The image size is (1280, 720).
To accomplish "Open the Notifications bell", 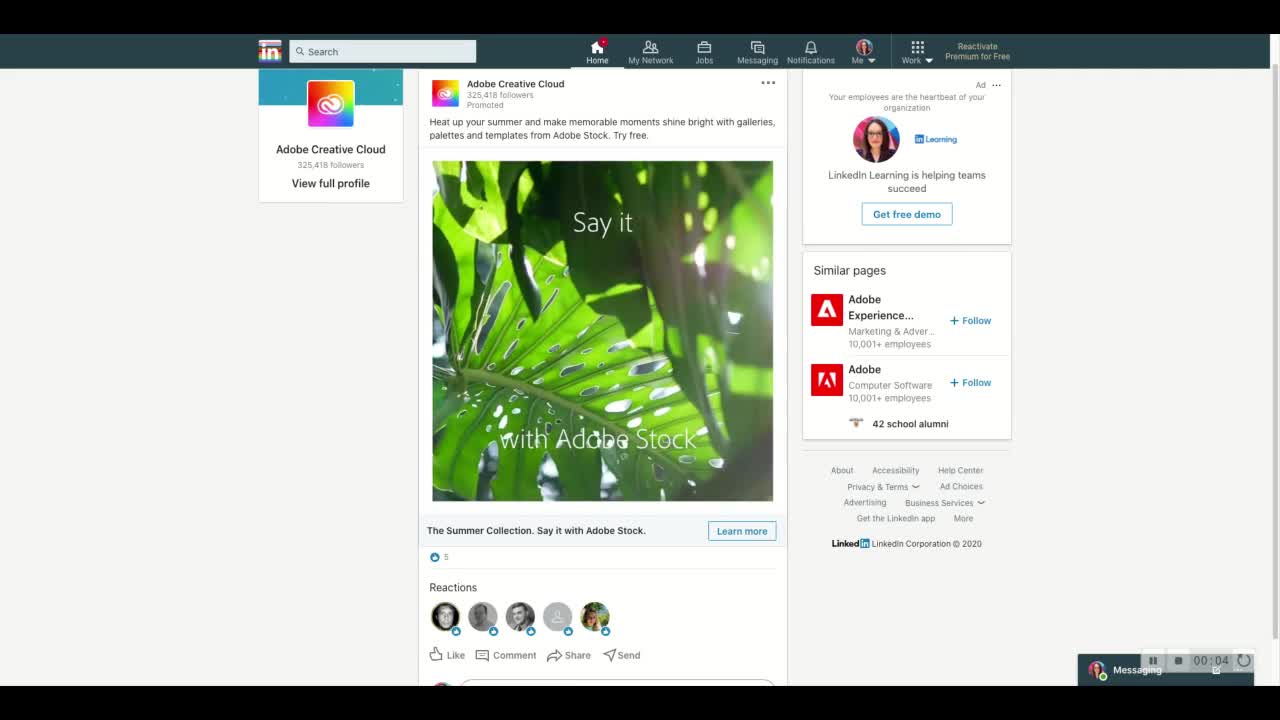I will click(x=811, y=52).
